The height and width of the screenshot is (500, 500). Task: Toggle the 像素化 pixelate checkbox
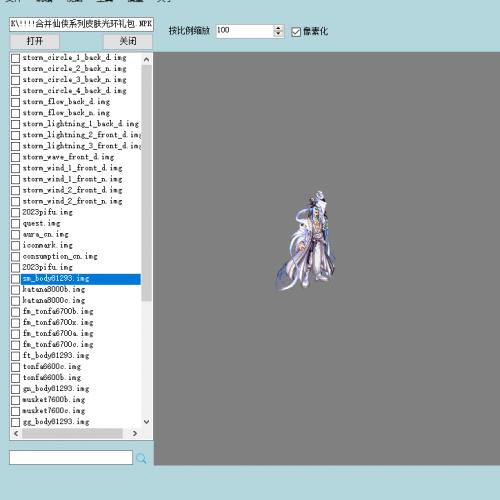click(x=296, y=32)
